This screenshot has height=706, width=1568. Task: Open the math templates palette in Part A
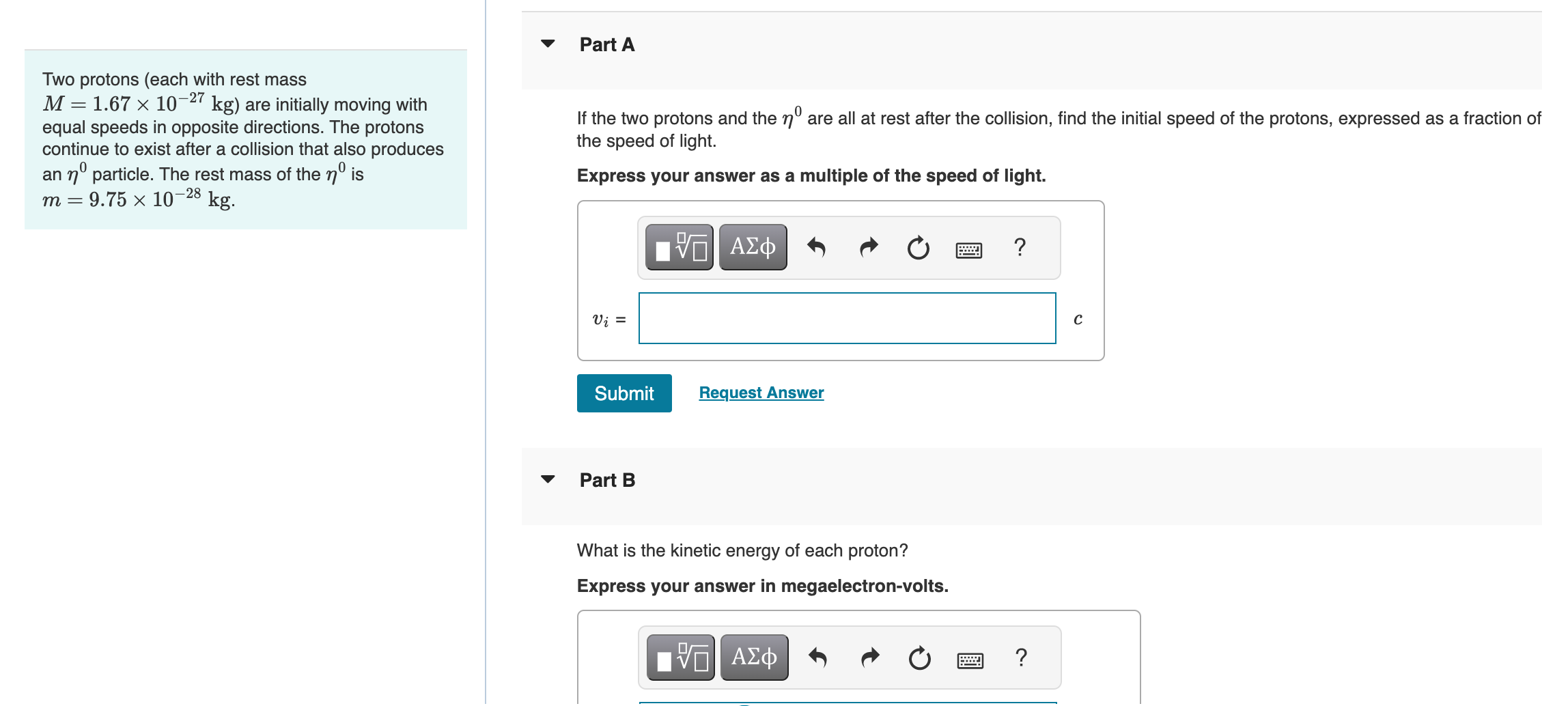pos(679,247)
